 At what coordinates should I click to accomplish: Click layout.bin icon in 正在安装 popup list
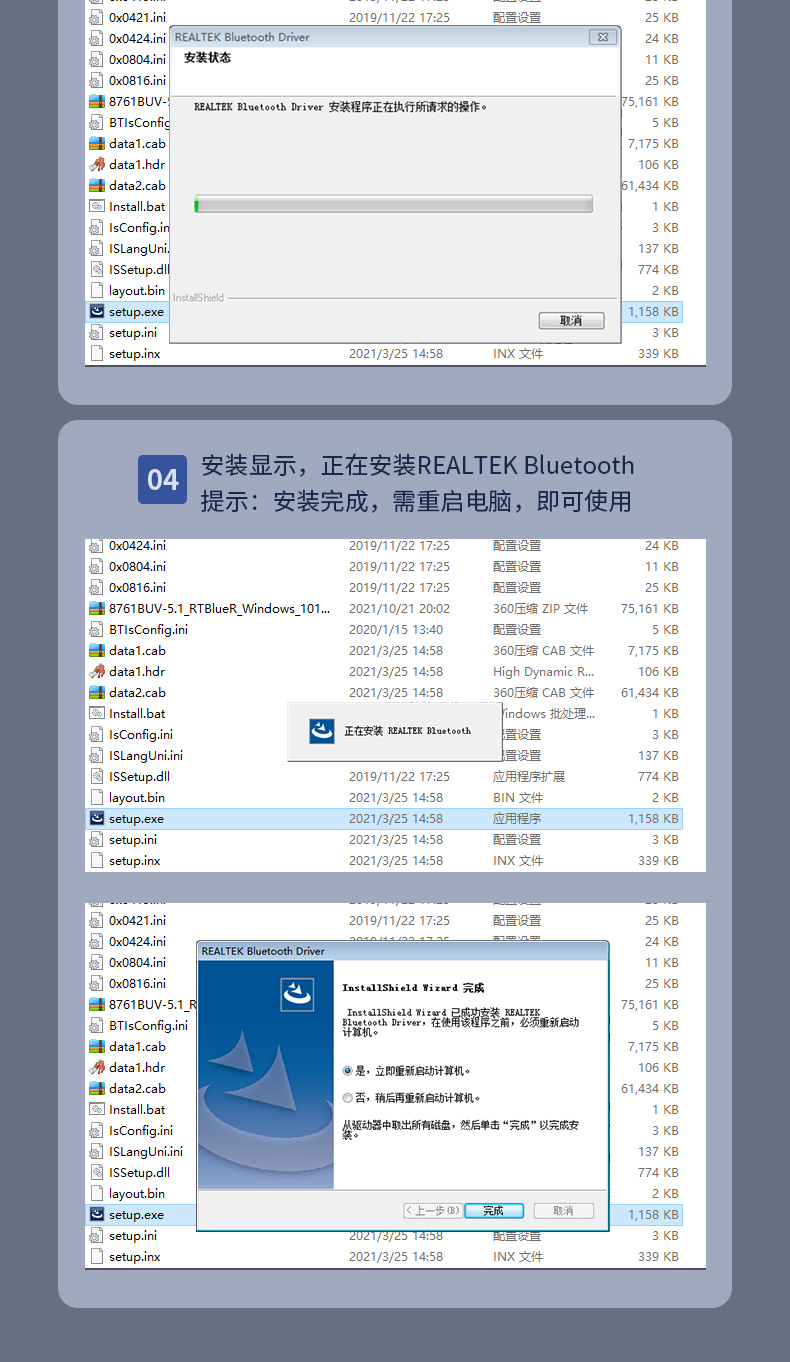point(97,797)
